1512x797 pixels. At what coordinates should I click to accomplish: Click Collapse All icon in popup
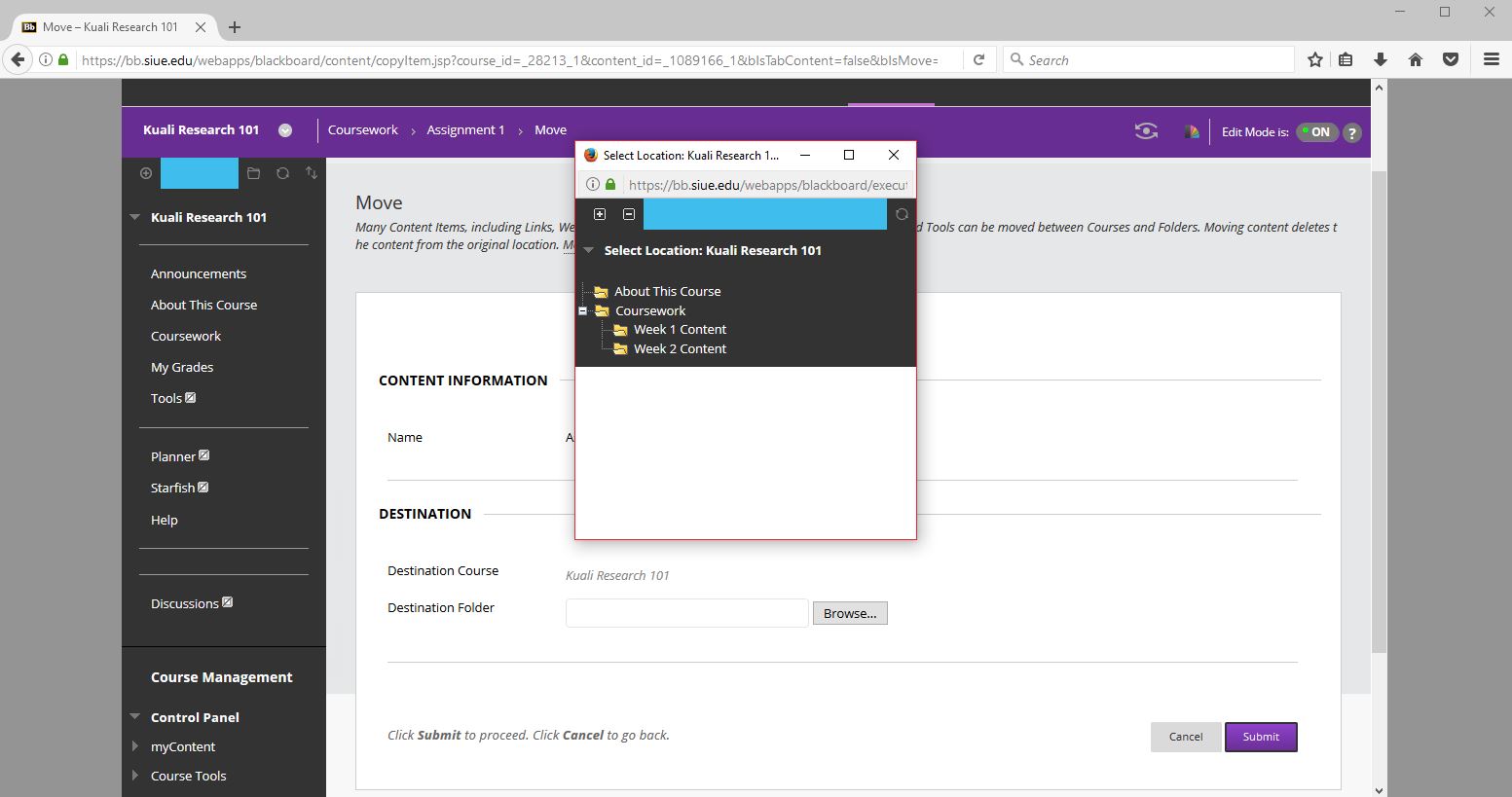click(629, 214)
